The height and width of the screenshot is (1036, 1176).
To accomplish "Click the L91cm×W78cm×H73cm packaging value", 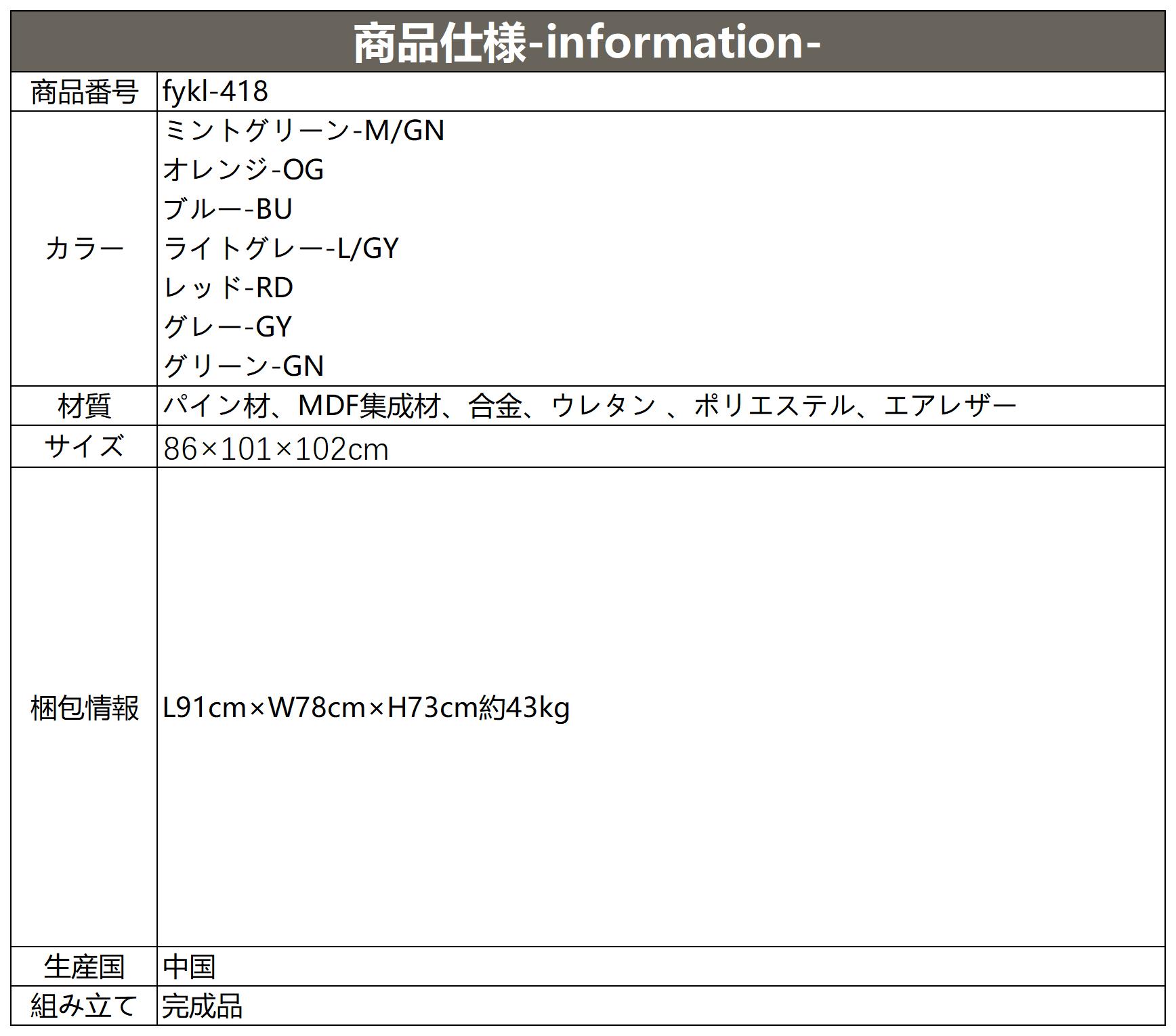I will pos(366,708).
